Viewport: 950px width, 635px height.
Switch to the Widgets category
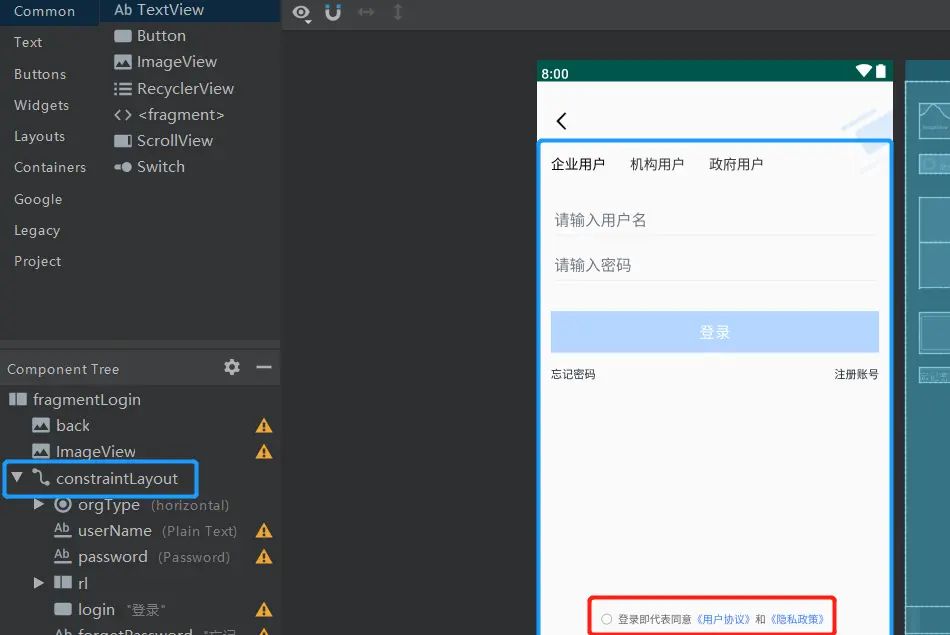[x=40, y=105]
